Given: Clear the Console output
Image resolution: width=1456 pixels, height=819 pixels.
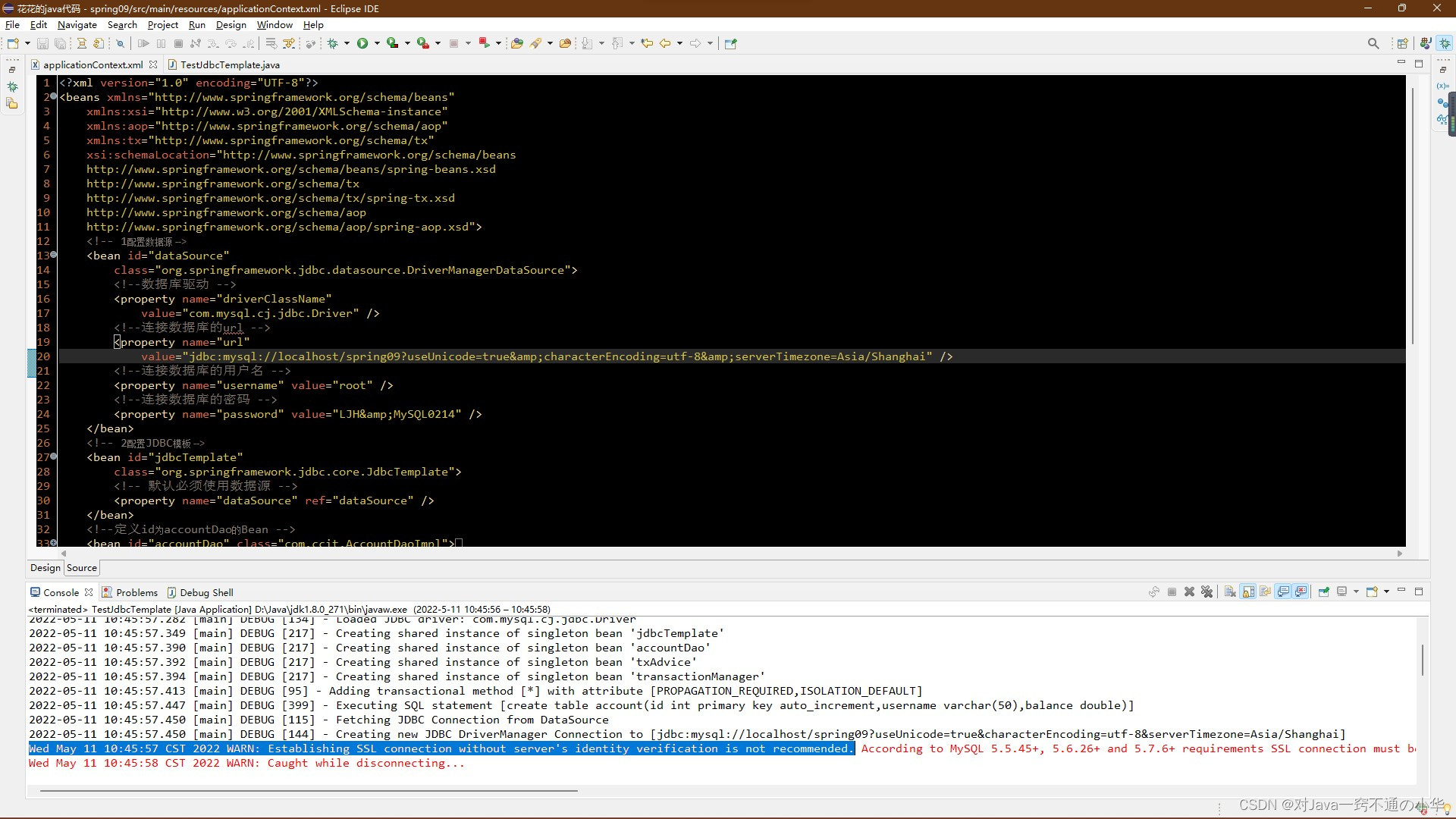Looking at the screenshot, I should point(1230,592).
